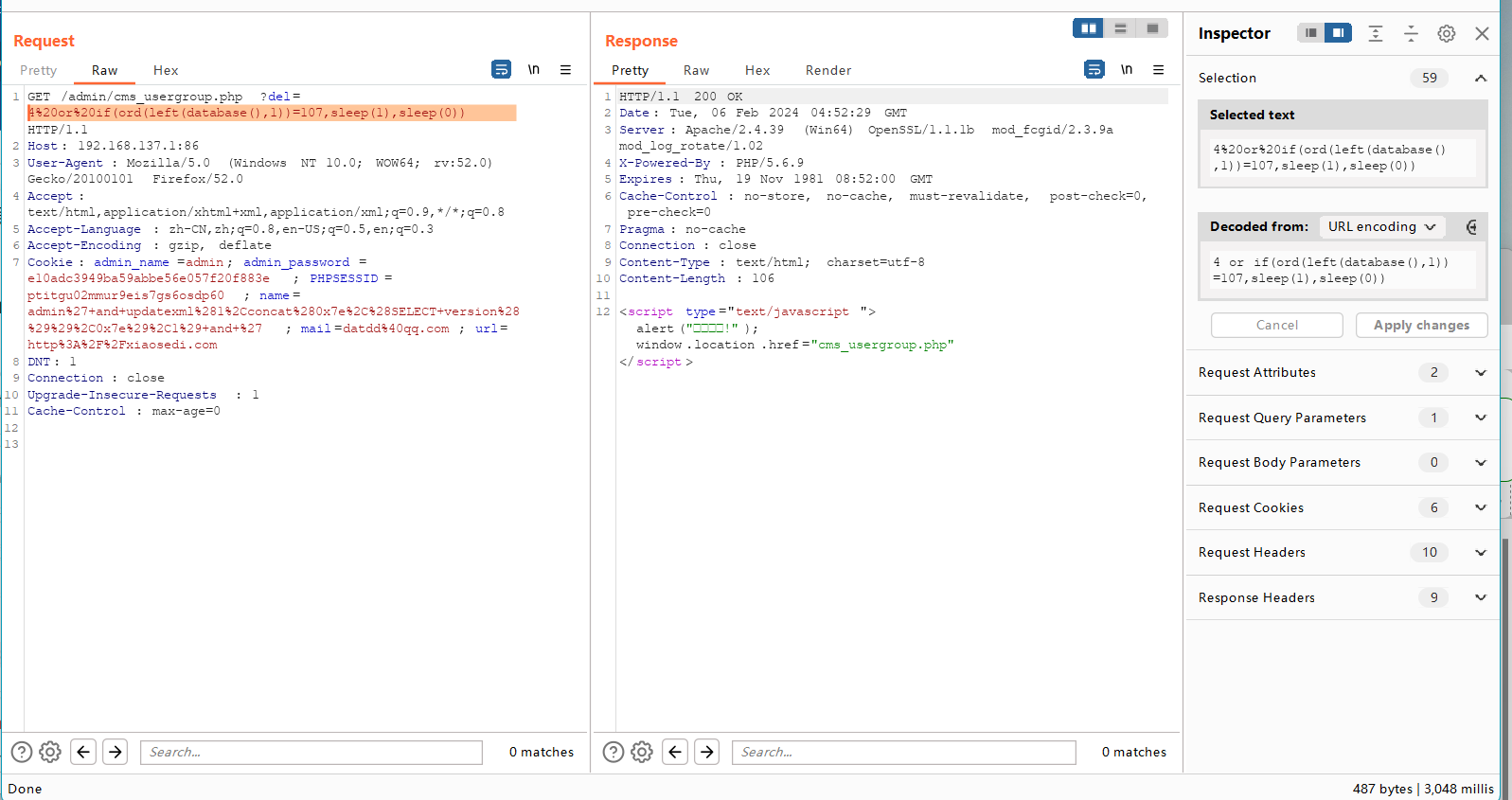Open help icon under Request panel
The width and height of the screenshot is (1512, 800).
(22, 752)
